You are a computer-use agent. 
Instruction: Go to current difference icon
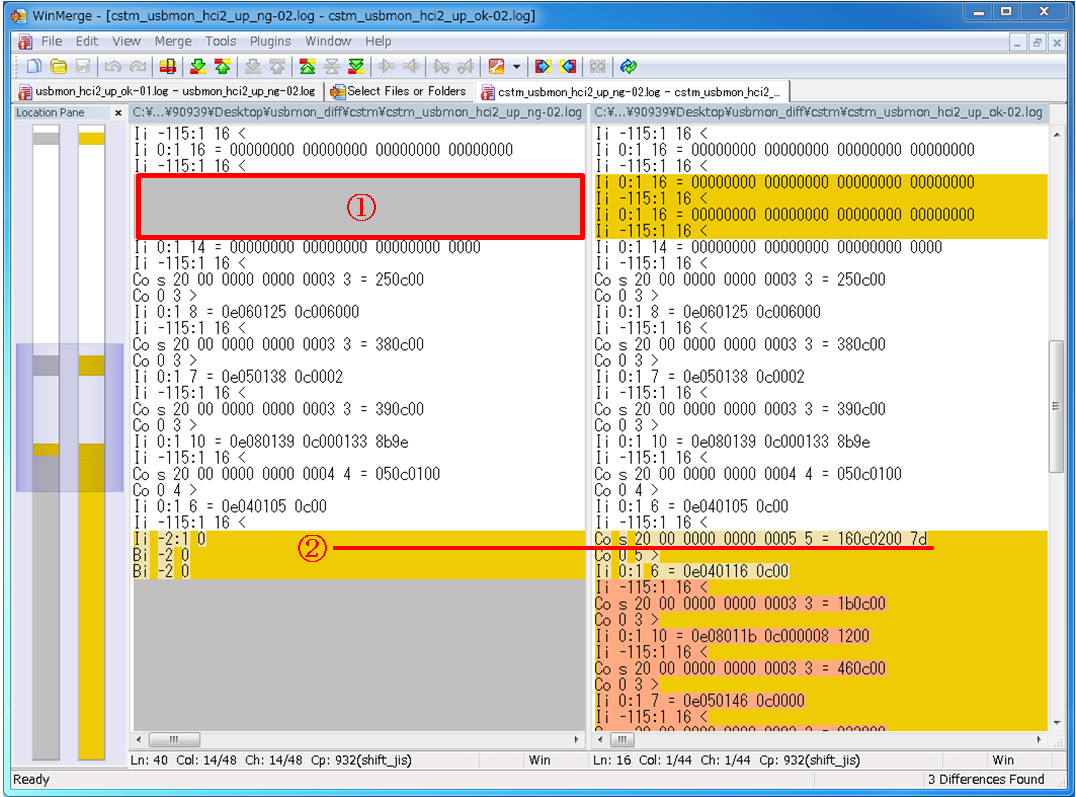point(332,67)
